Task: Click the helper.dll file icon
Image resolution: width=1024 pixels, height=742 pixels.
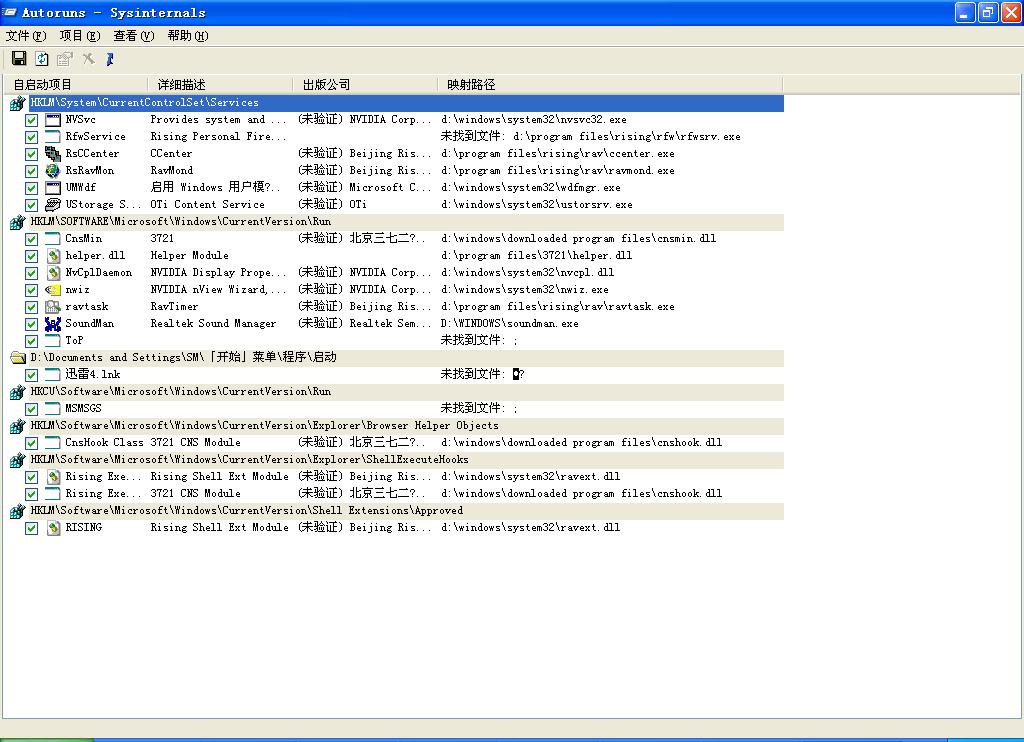Action: pos(53,255)
